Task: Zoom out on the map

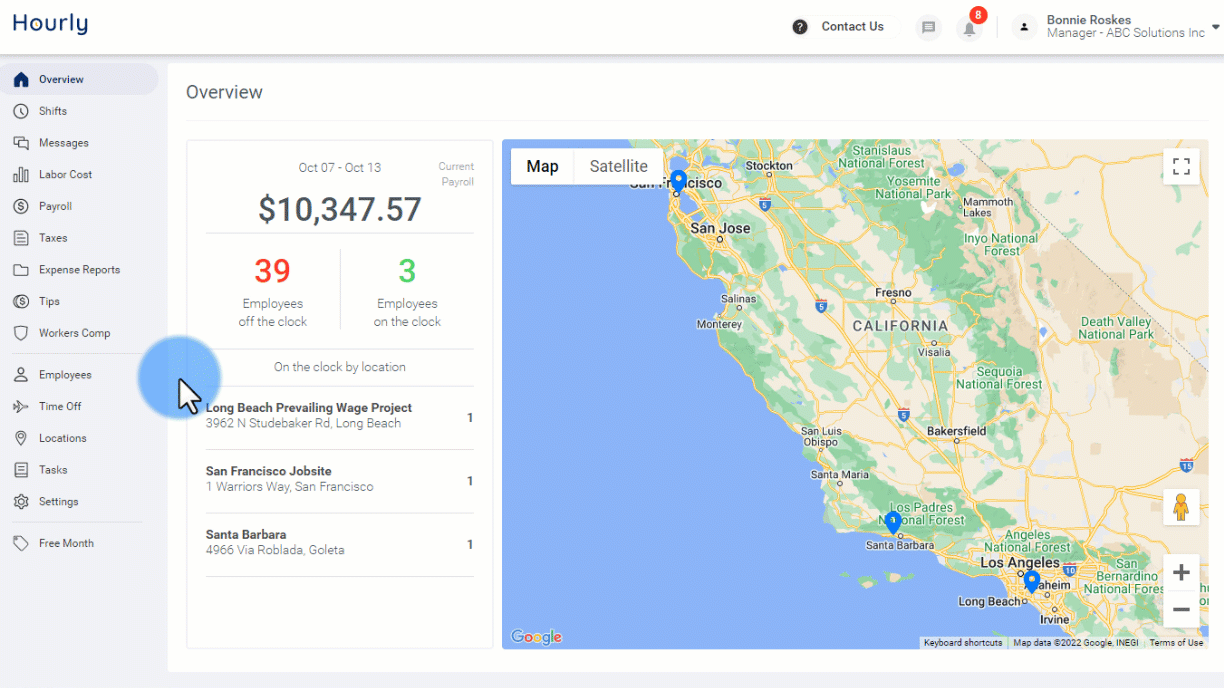Action: (x=1181, y=609)
